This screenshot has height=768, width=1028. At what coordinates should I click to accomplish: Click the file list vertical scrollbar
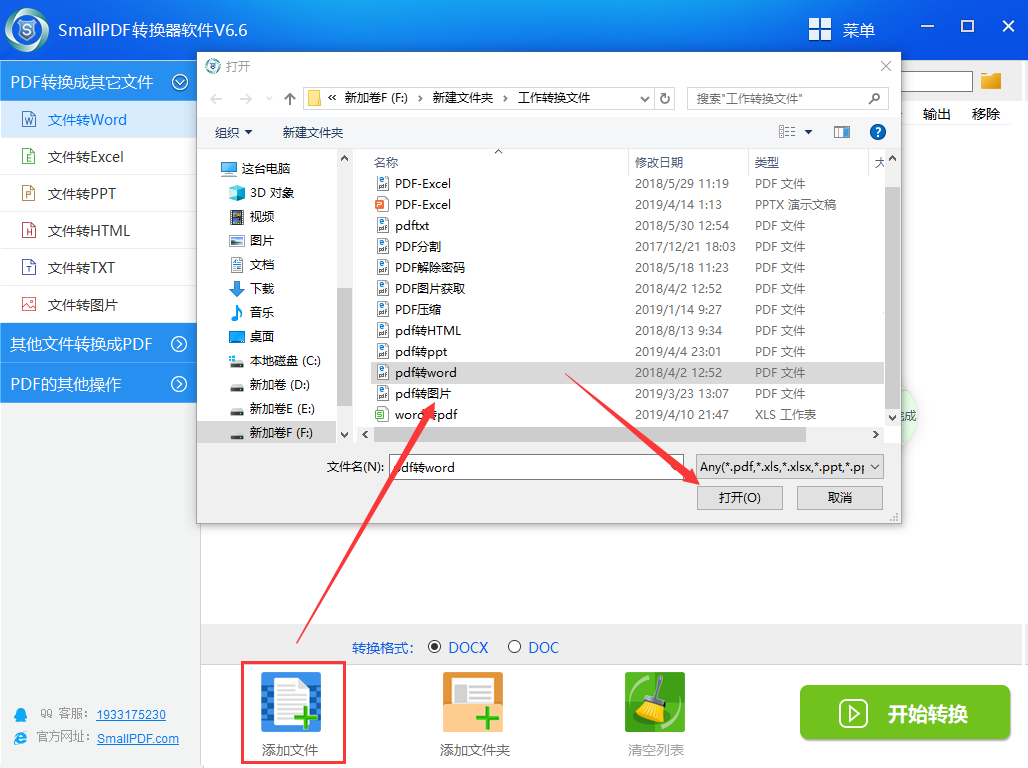tap(892, 298)
